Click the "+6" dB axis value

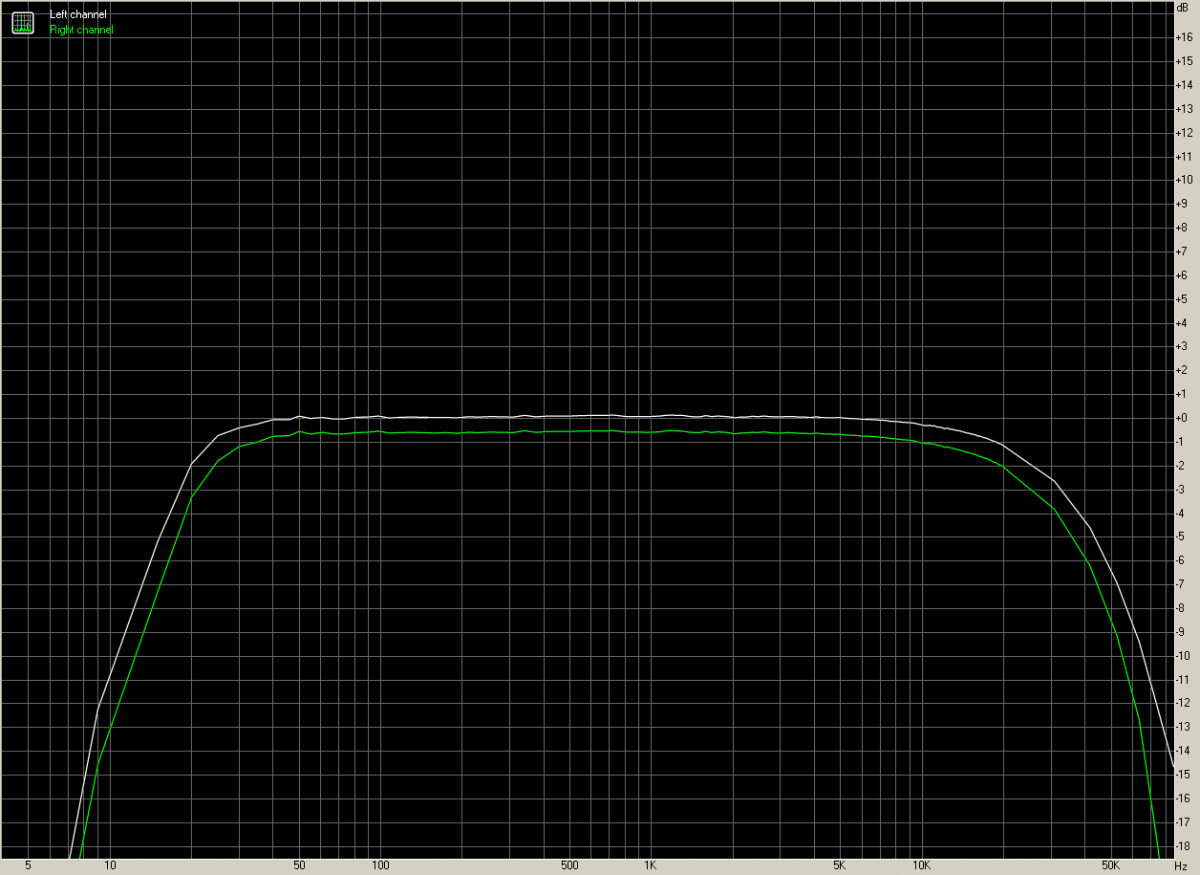point(1183,276)
